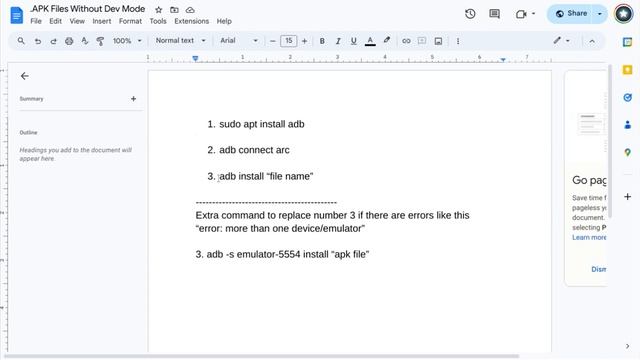The width and height of the screenshot is (640, 360).
Task: Check cloud save status icon
Action: point(190,10)
